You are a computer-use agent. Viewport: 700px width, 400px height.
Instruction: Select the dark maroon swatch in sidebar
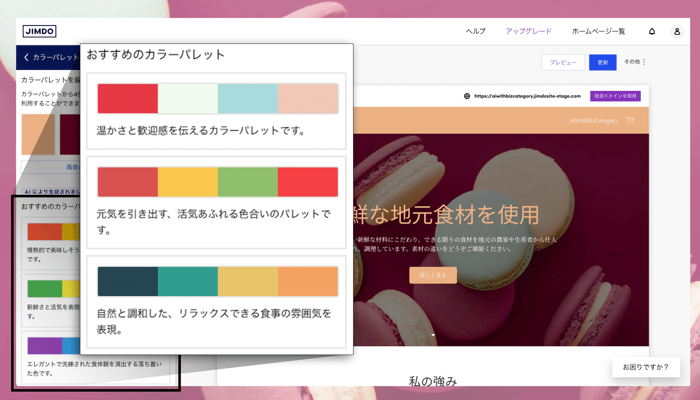tap(70, 134)
